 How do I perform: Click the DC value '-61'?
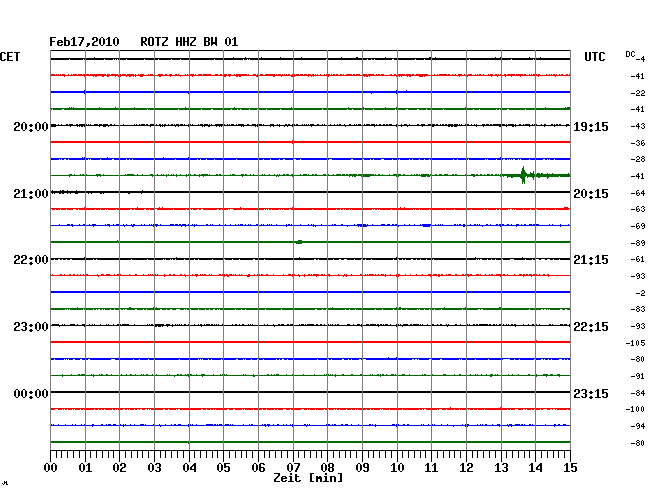(x=638, y=259)
